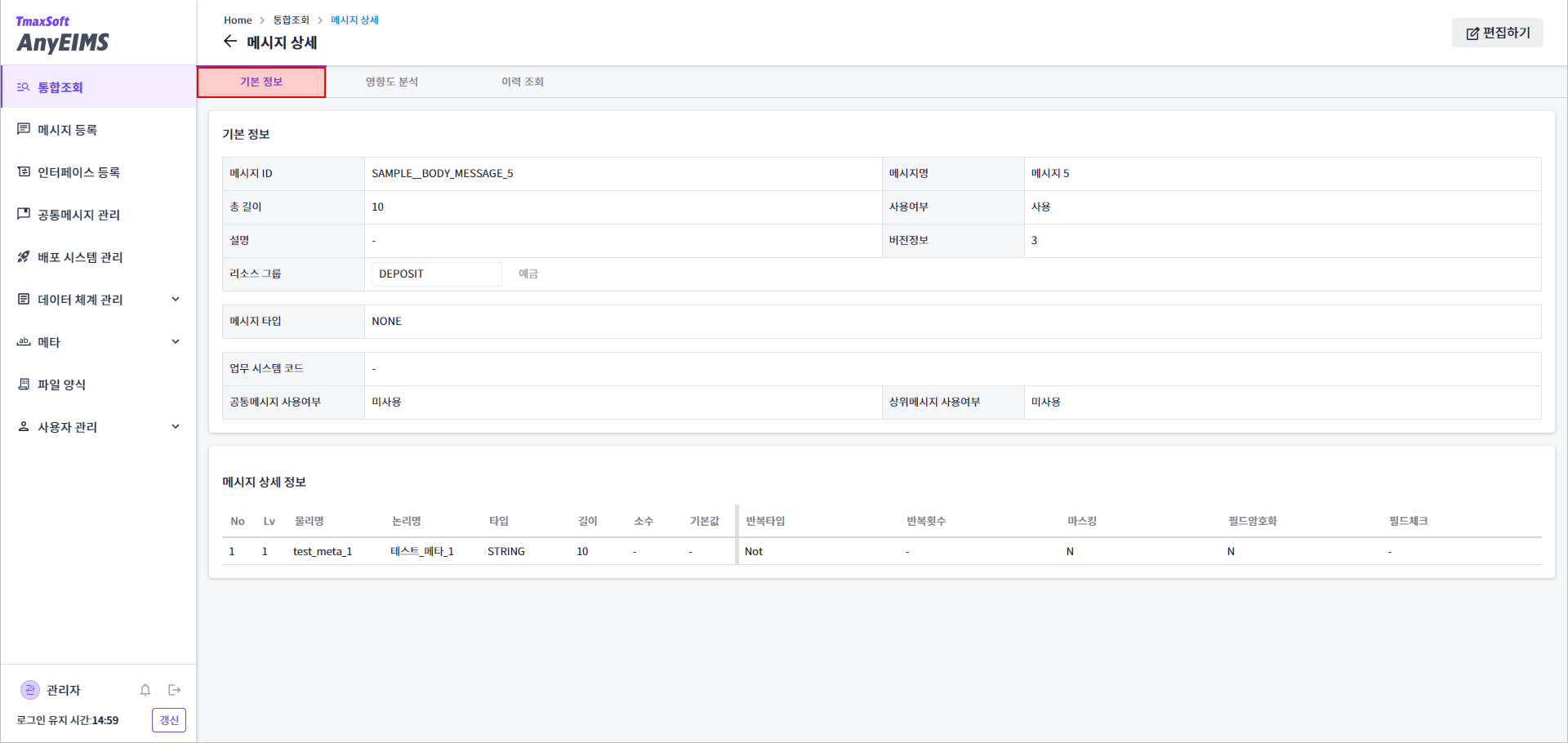Switch to the 영향도 분석 tab
The image size is (1568, 743).
392,82
